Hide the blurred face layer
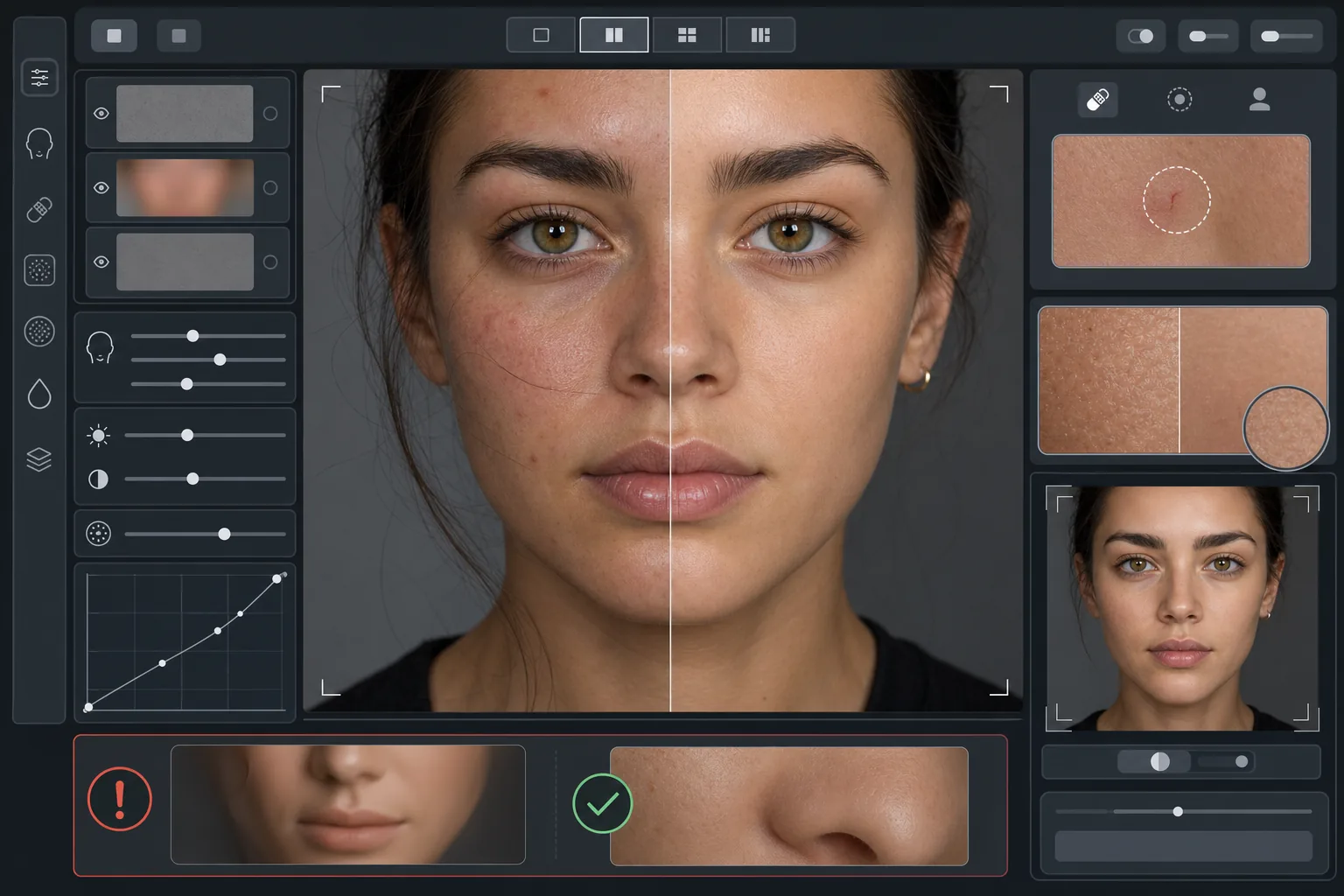 [101, 188]
